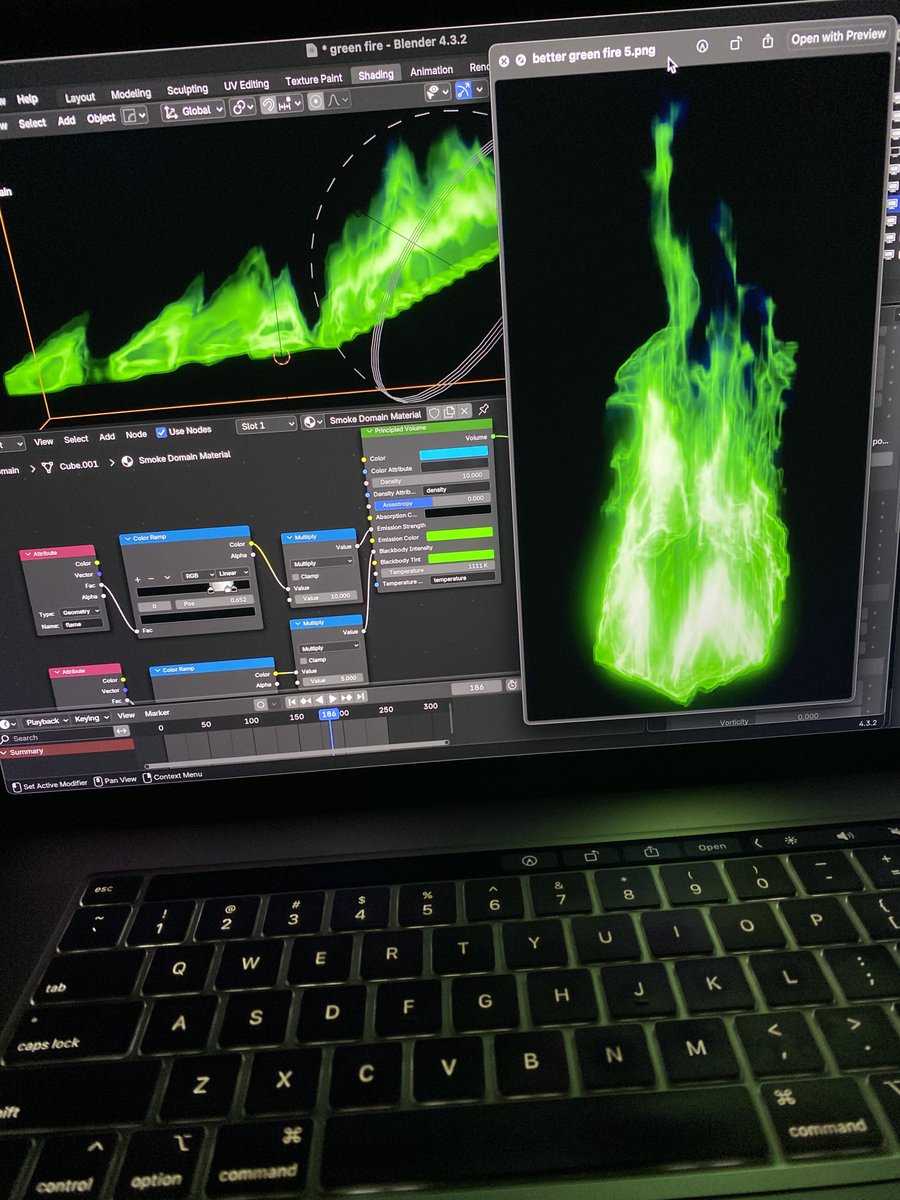Switch to the Sculpting workspace tab
This screenshot has width=900, height=1200.
[x=187, y=90]
